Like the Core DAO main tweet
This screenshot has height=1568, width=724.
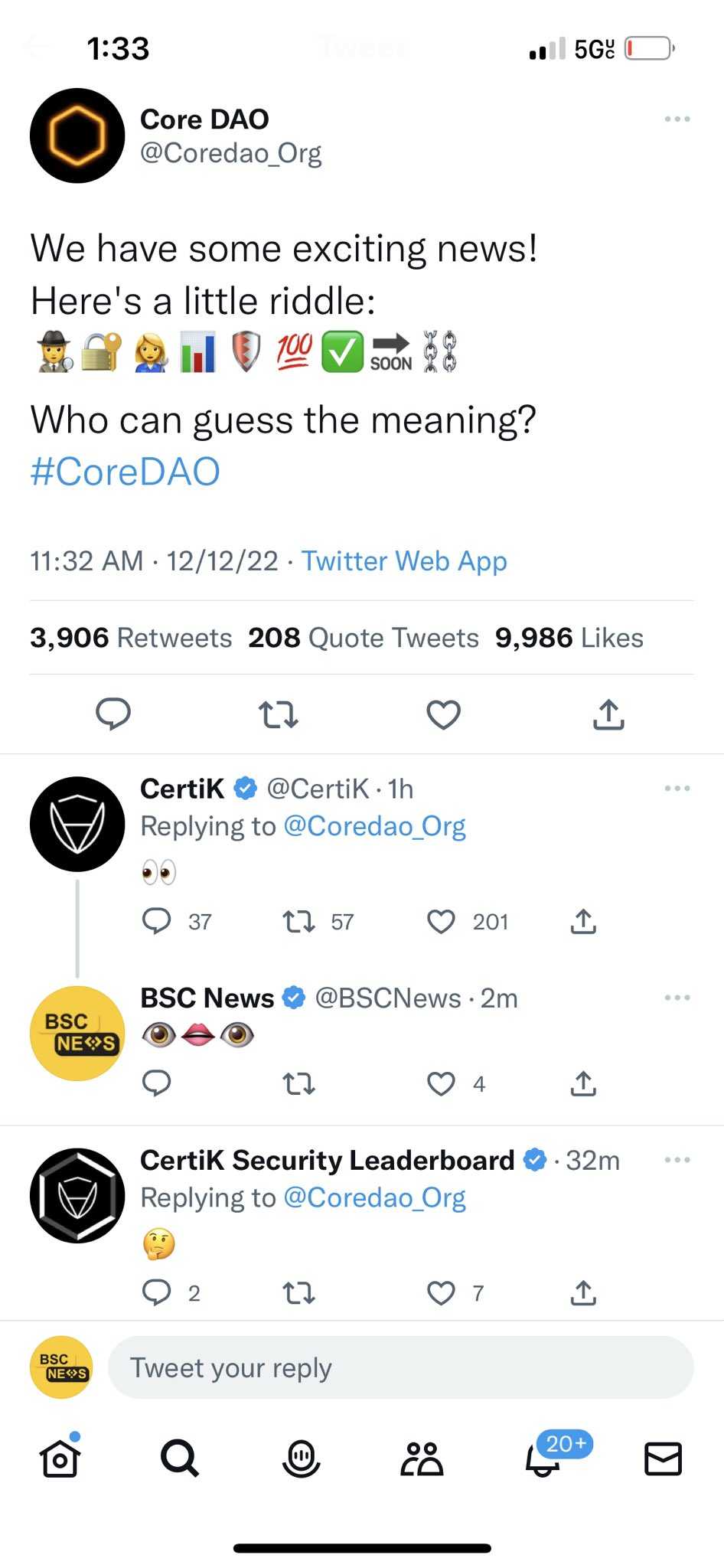click(x=443, y=714)
